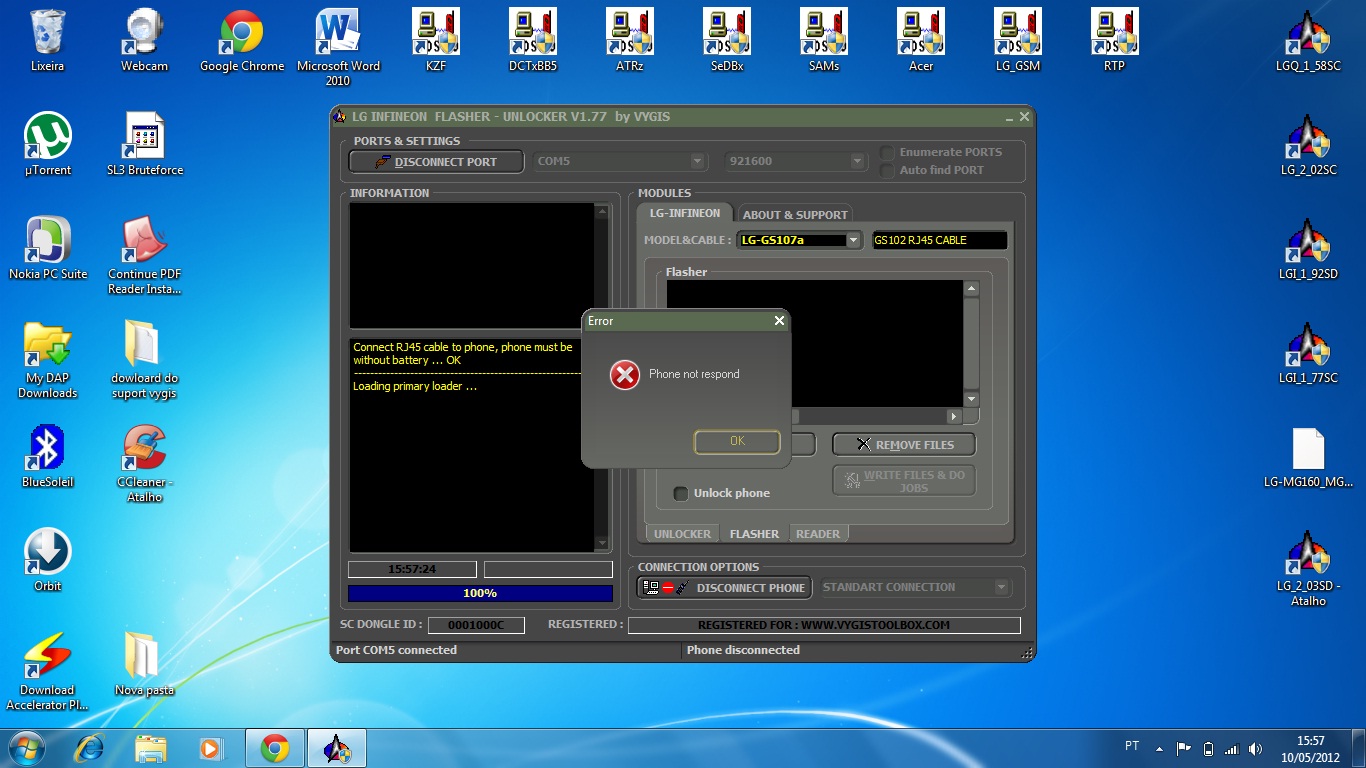Open the LGQ_1_58SC shortcut

(1308, 40)
